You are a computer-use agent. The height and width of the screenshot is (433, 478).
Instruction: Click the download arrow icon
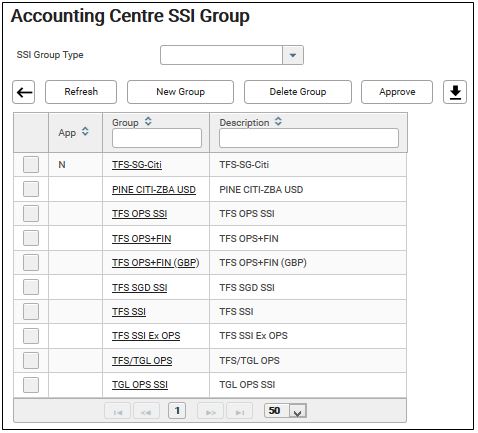(x=455, y=92)
